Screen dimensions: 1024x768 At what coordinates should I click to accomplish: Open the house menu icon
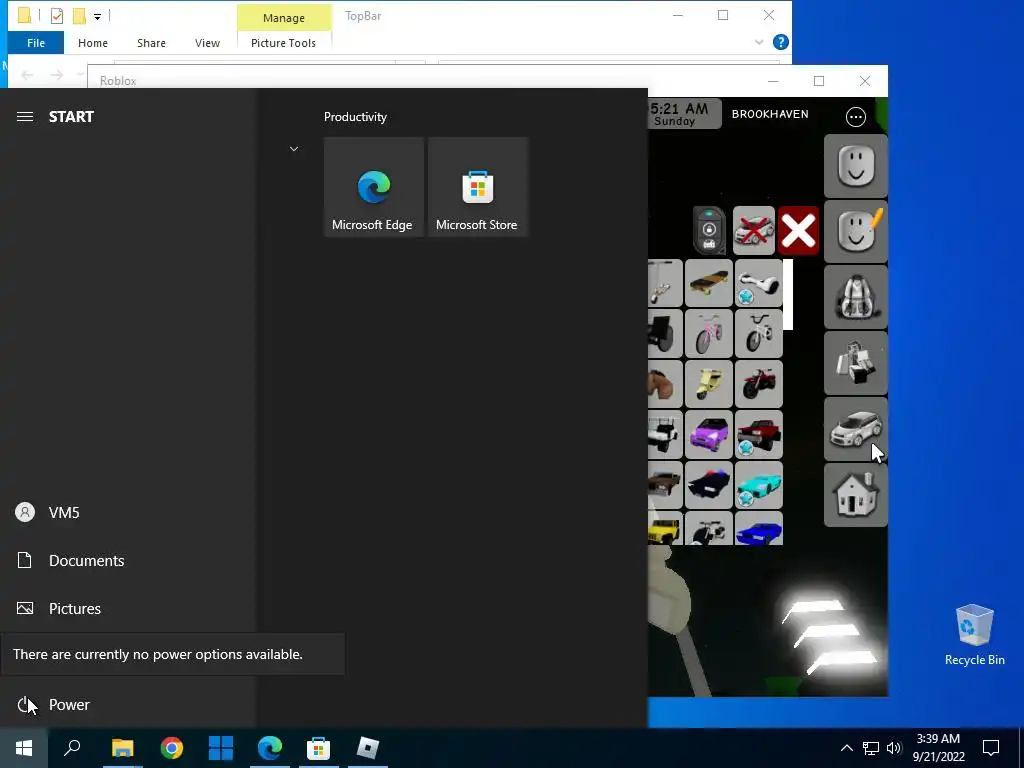coord(856,495)
